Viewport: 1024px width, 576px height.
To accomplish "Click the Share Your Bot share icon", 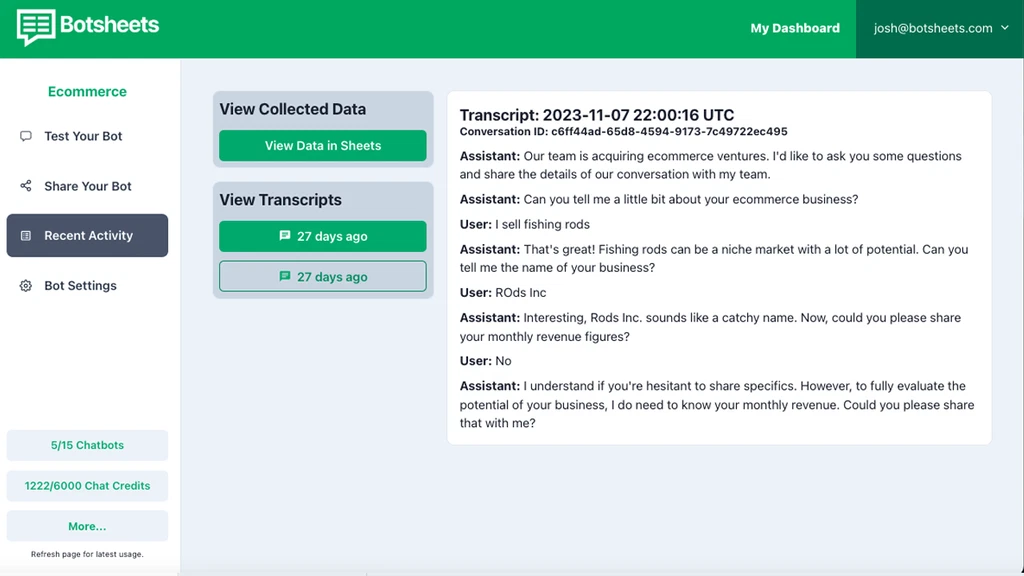I will [x=26, y=186].
